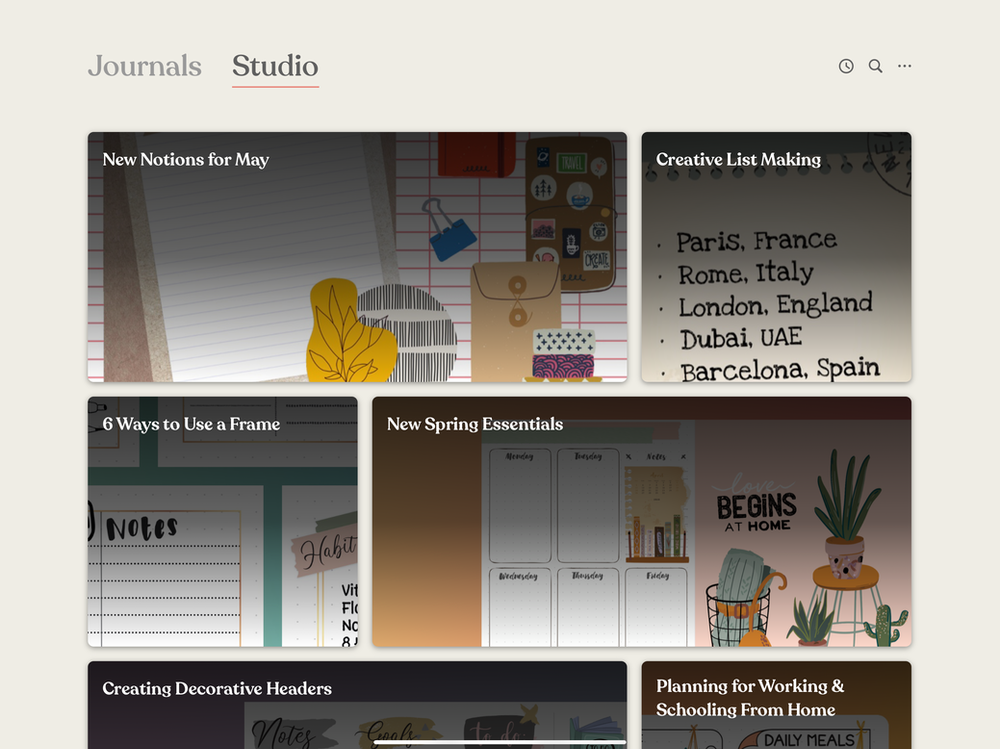Switch to the Journals tab
The image size is (1000, 749).
point(144,66)
